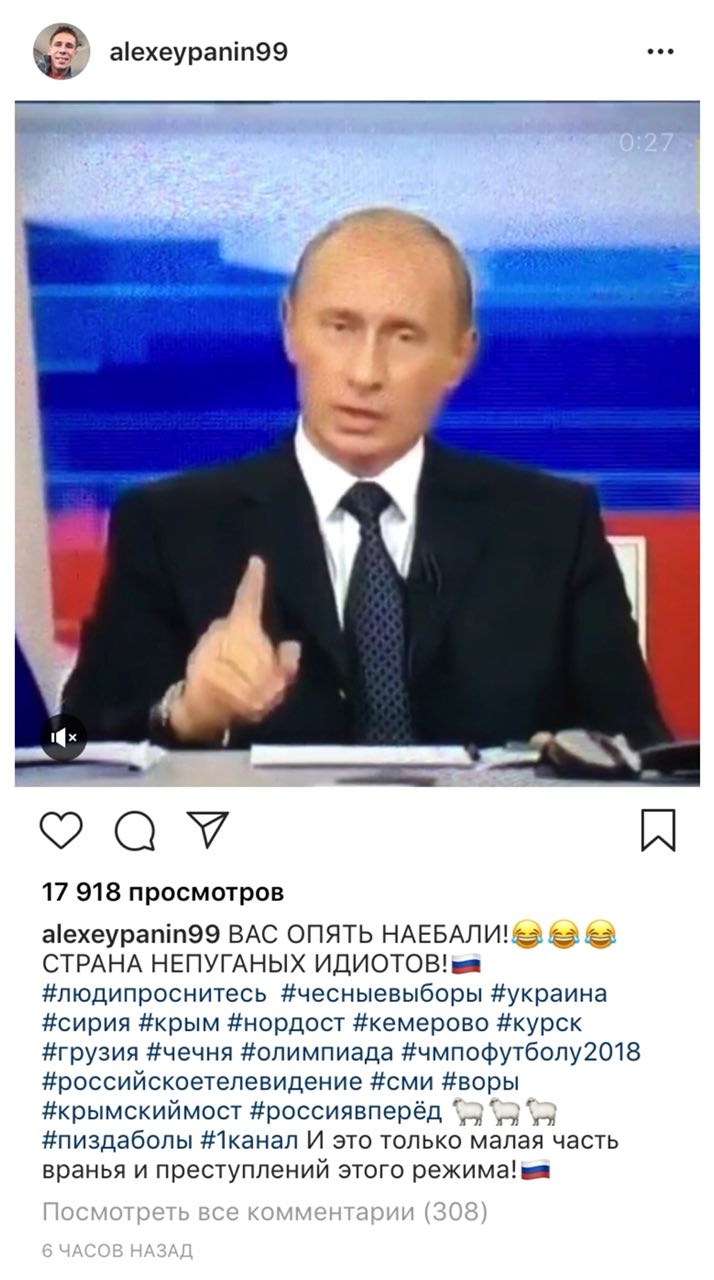The height and width of the screenshot is (1280, 714).
Task: Save post with bookmark icon
Action: click(x=658, y=831)
